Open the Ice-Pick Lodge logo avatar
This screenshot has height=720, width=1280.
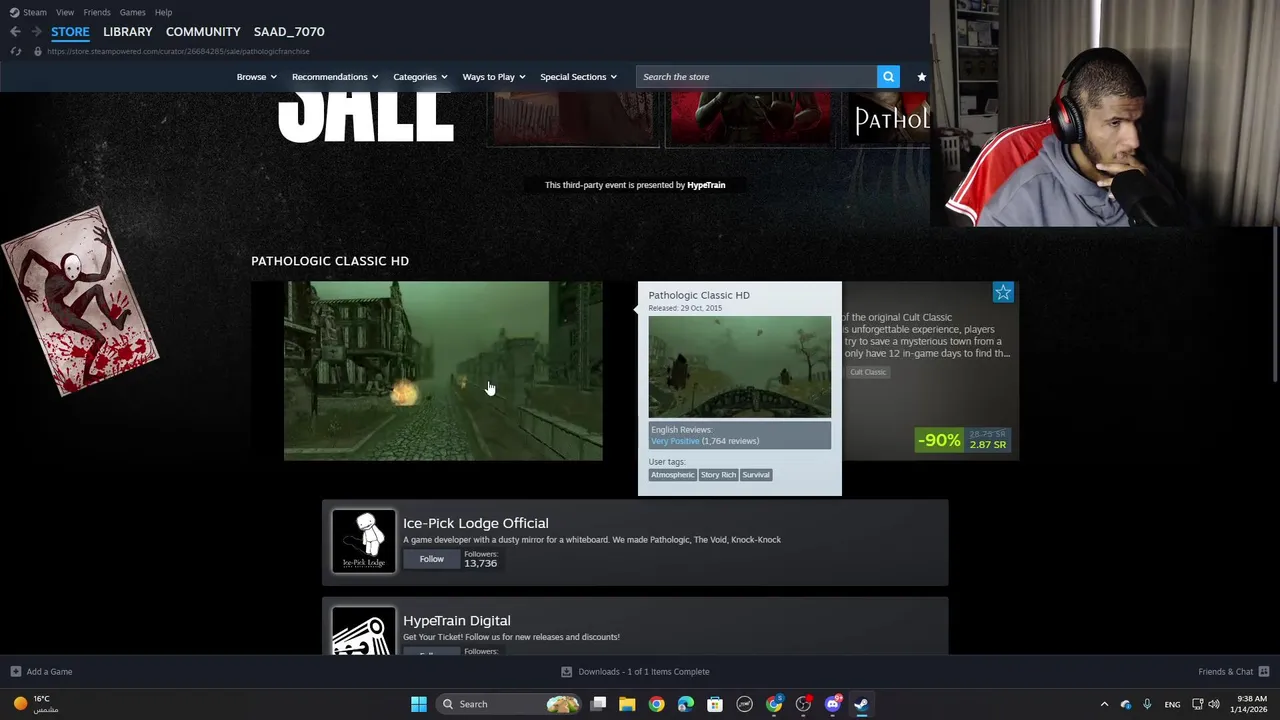click(364, 541)
